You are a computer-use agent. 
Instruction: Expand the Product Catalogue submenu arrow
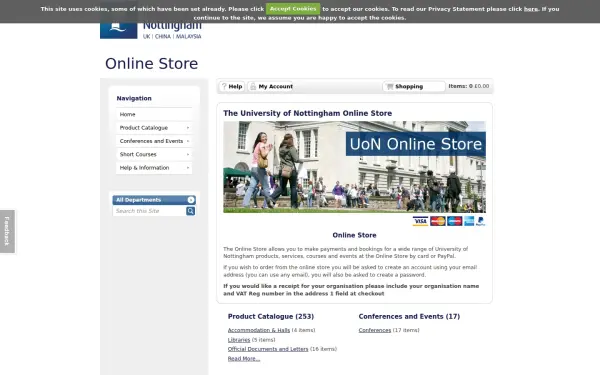pyautogui.click(x=188, y=128)
